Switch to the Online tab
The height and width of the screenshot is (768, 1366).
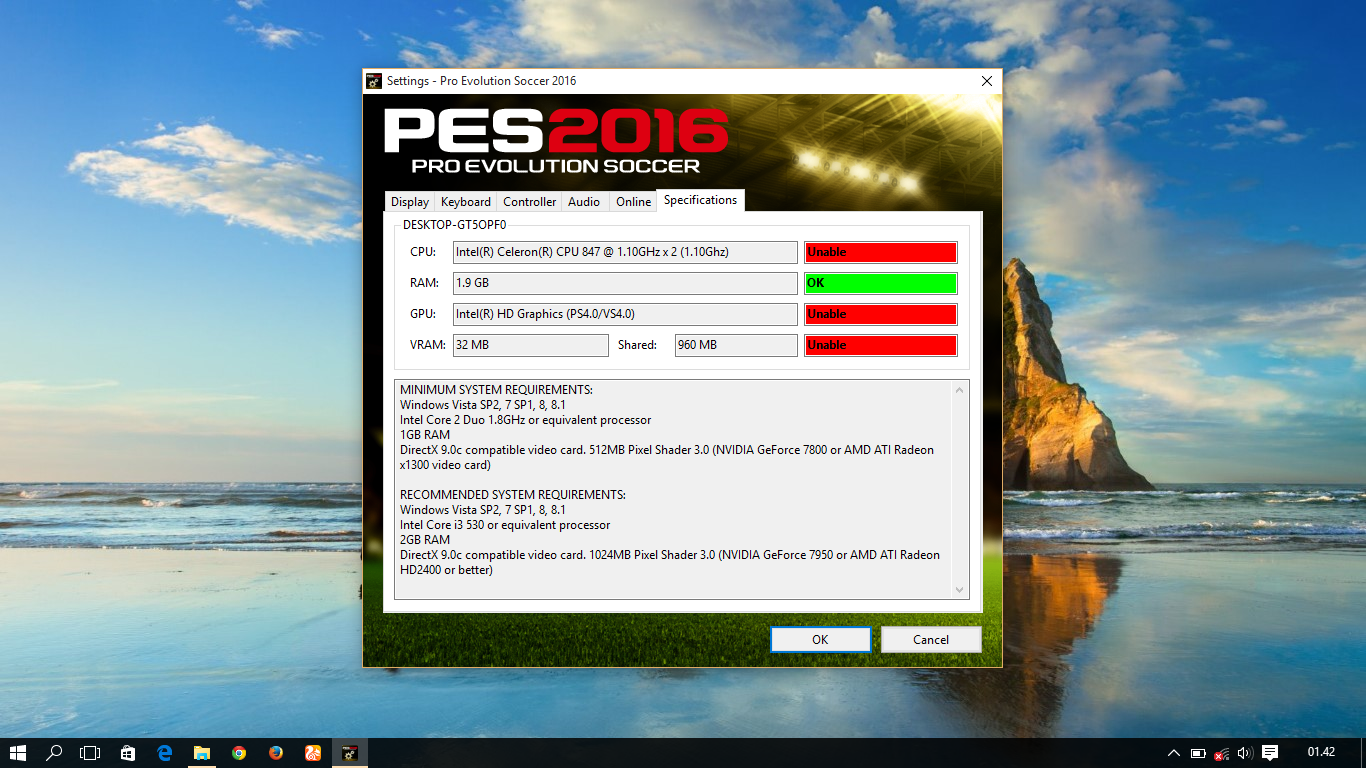click(x=633, y=202)
